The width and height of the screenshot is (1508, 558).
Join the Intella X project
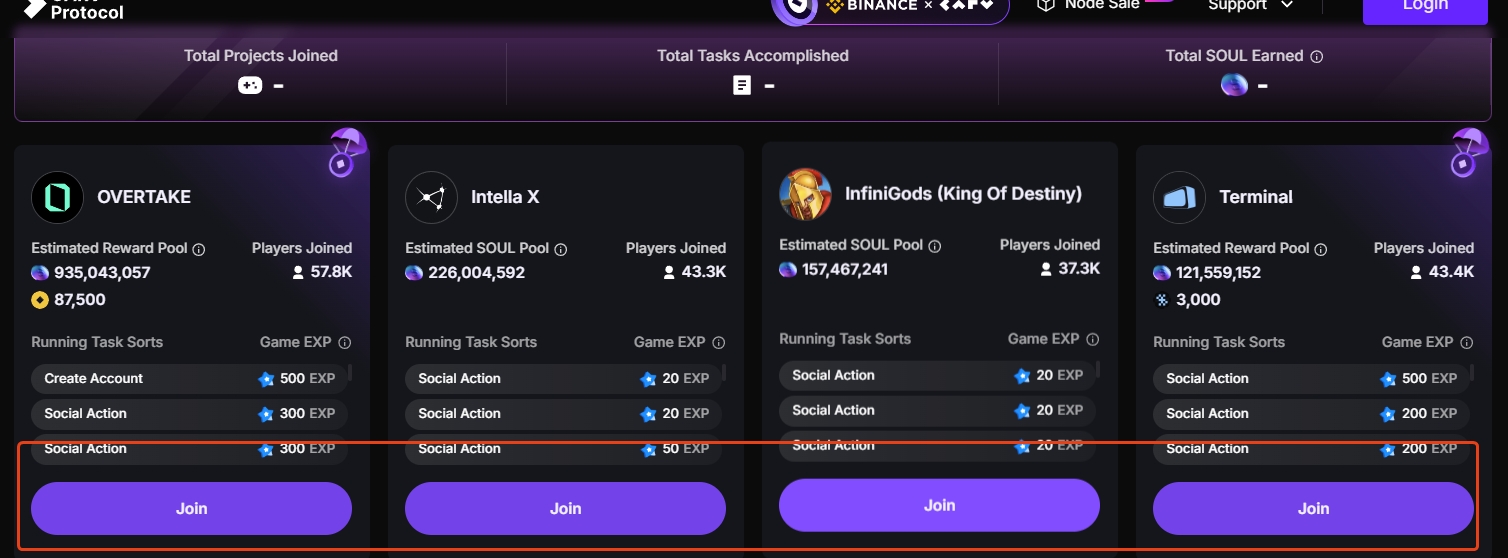tap(565, 508)
